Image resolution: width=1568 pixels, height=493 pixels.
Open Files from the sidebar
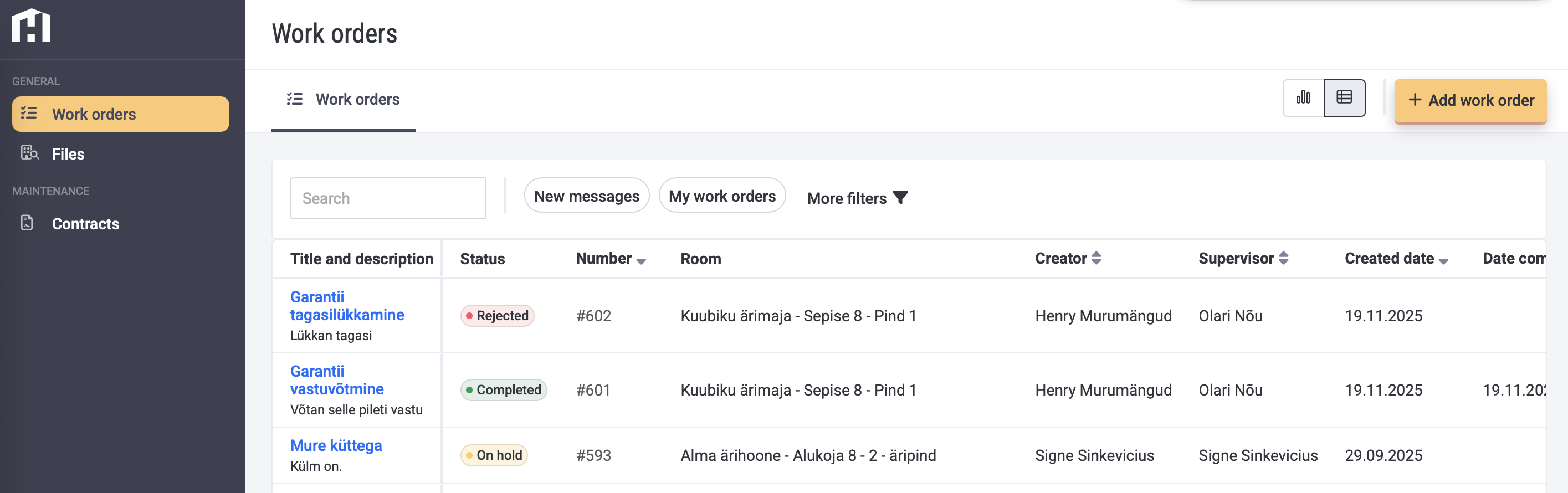point(68,154)
